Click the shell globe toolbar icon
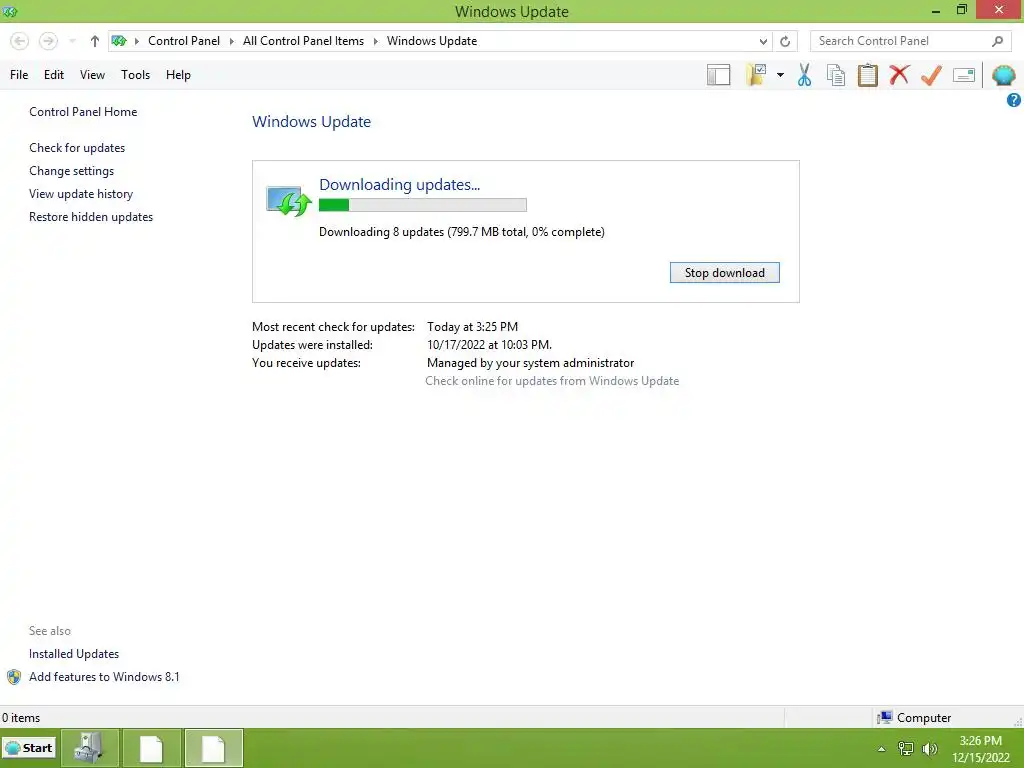 point(1004,75)
